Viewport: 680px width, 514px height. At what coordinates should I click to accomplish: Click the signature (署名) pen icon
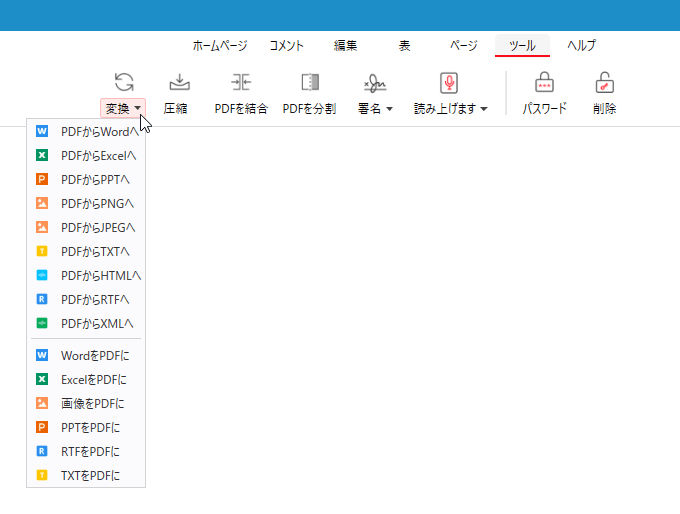pyautogui.click(x=375, y=83)
